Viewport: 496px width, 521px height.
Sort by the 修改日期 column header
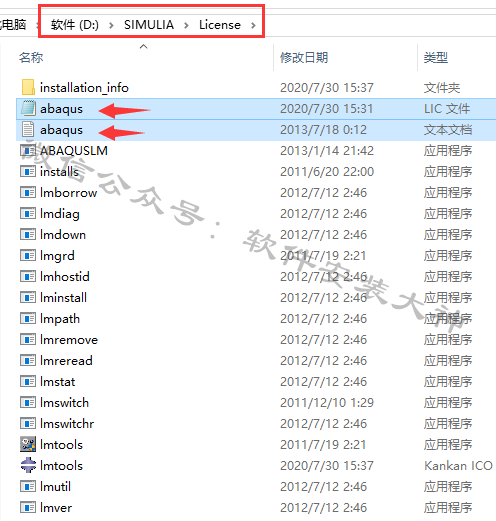(x=304, y=58)
